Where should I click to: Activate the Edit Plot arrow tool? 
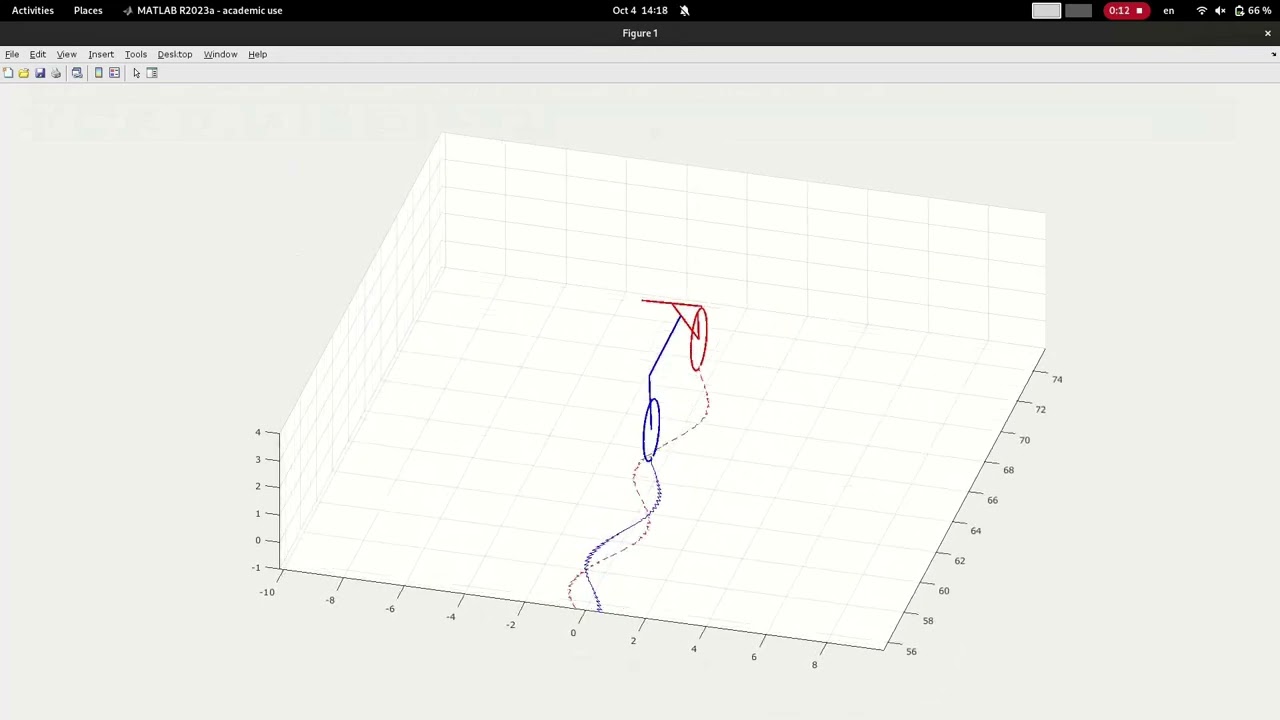(x=136, y=73)
